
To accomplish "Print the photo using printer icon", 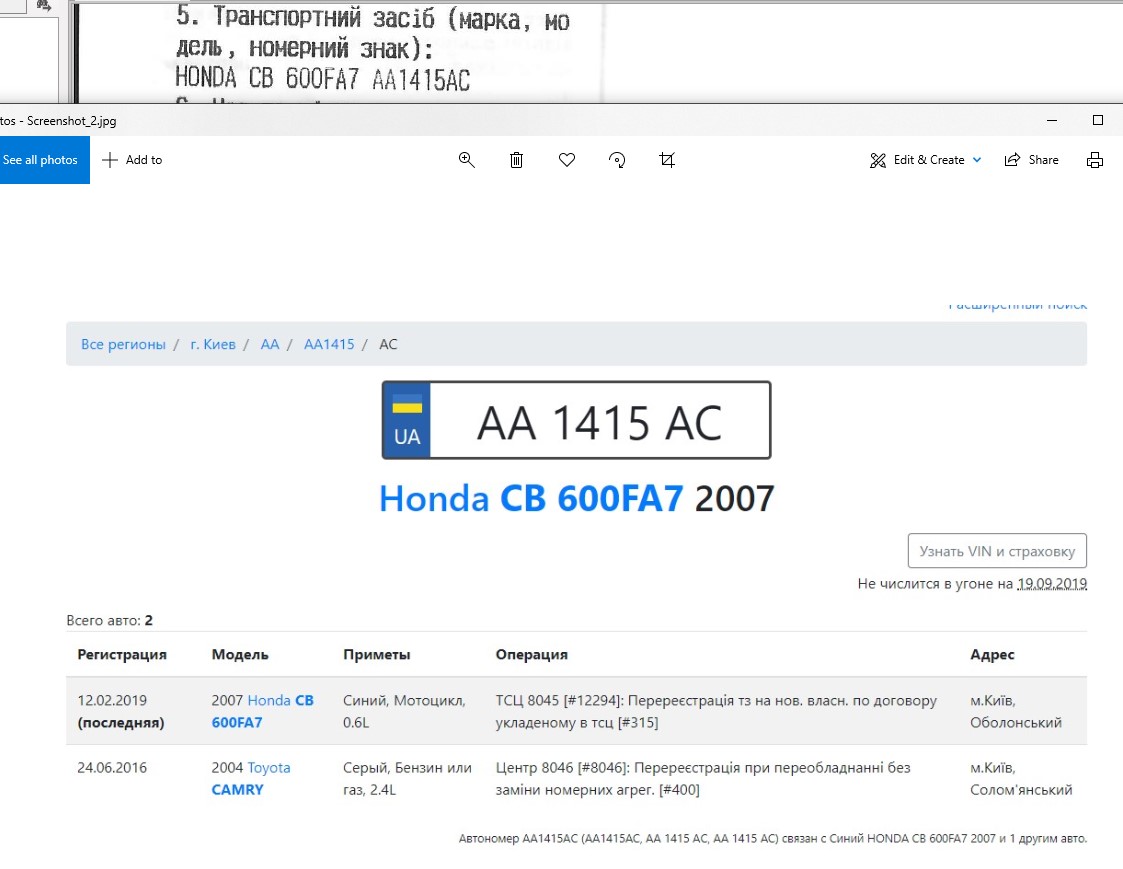I will pos(1095,160).
